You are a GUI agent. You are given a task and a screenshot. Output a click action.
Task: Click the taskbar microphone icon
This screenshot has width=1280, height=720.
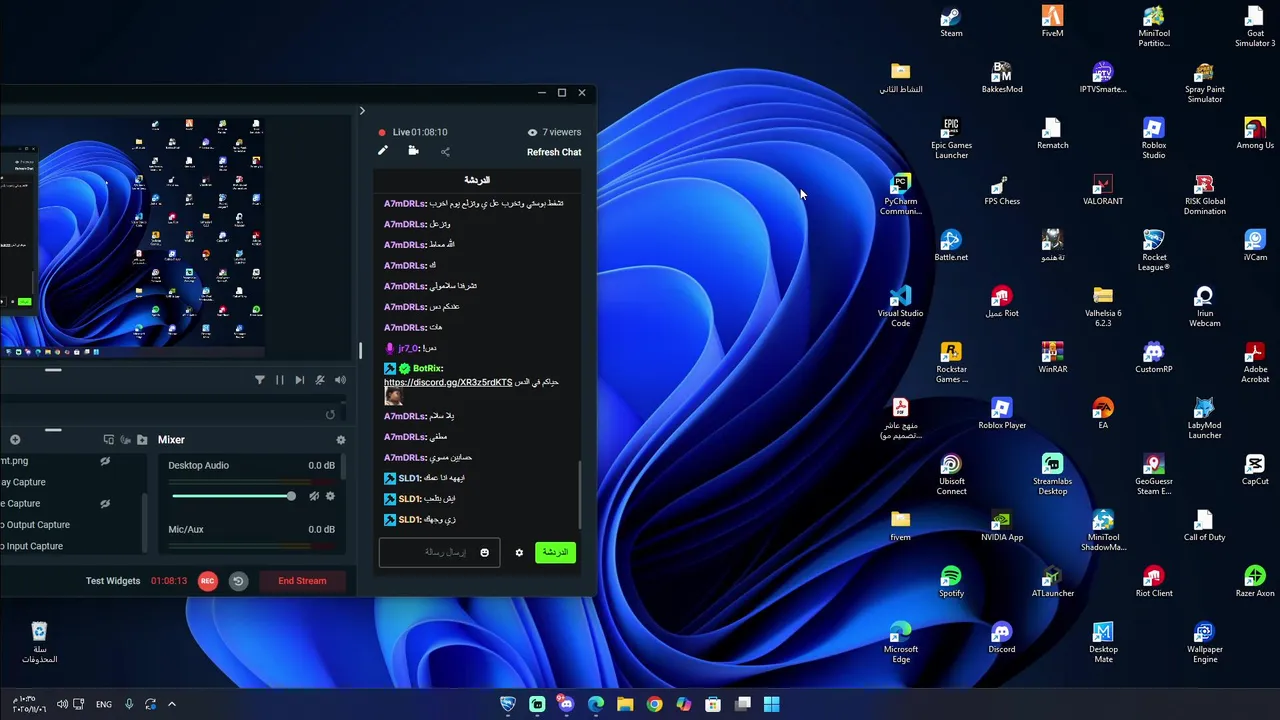pos(128,704)
